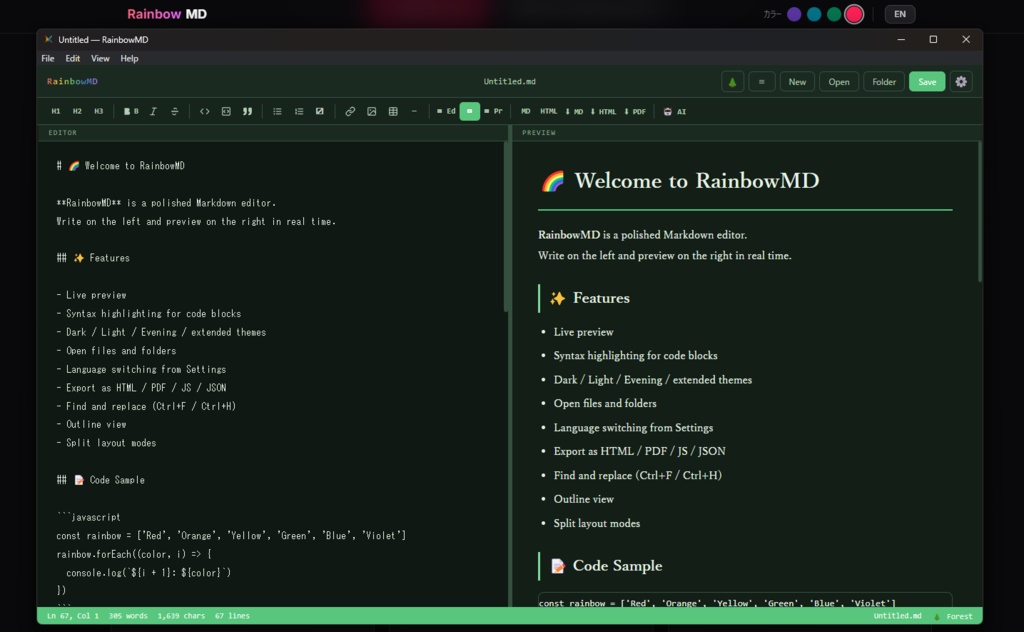Save the current document
The image size is (1024, 632).
point(926,81)
